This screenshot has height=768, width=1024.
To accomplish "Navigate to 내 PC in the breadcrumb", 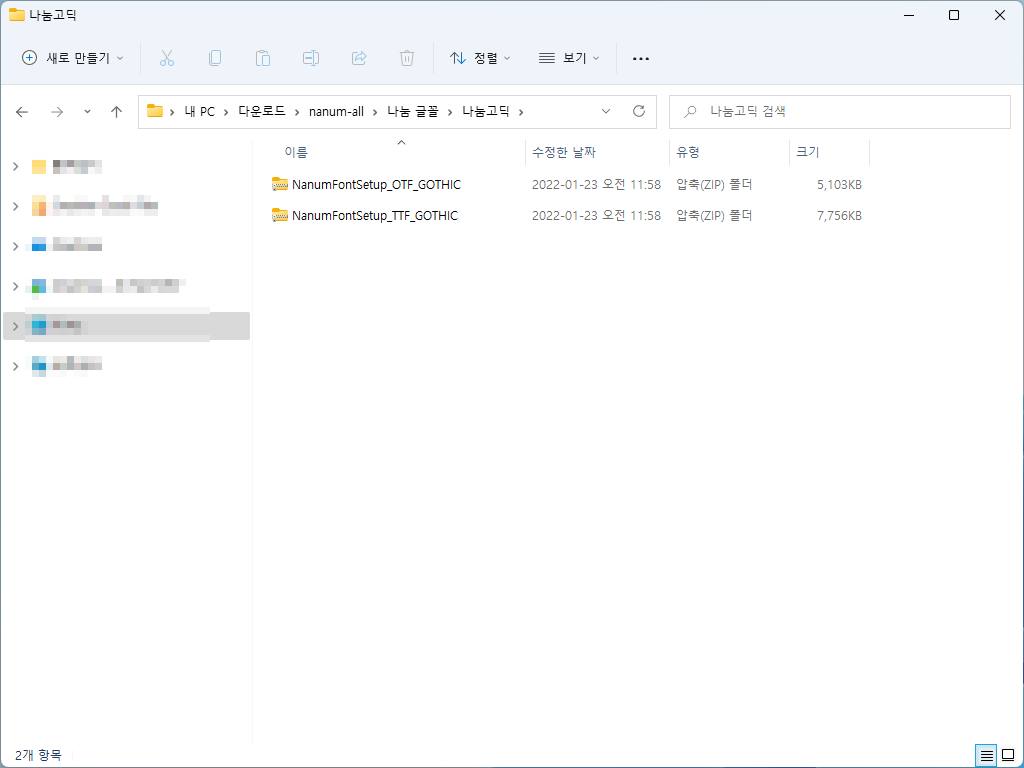I will click(199, 112).
